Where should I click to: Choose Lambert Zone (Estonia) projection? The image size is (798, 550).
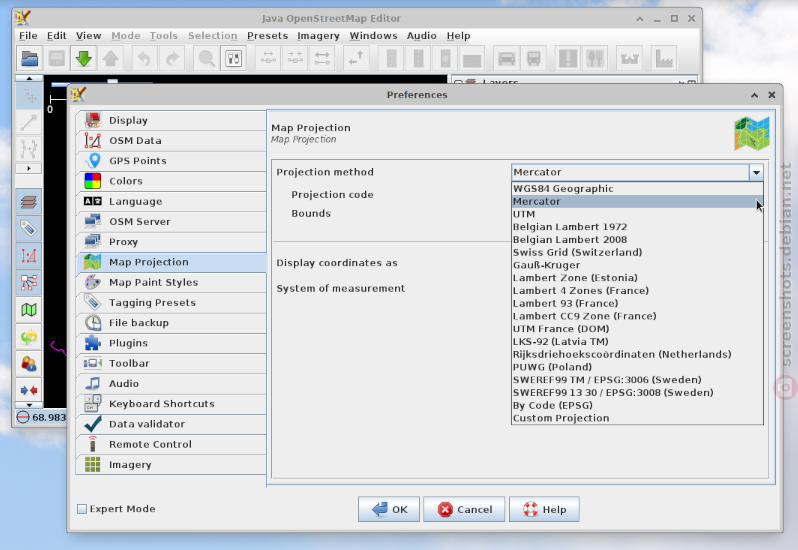point(637,278)
